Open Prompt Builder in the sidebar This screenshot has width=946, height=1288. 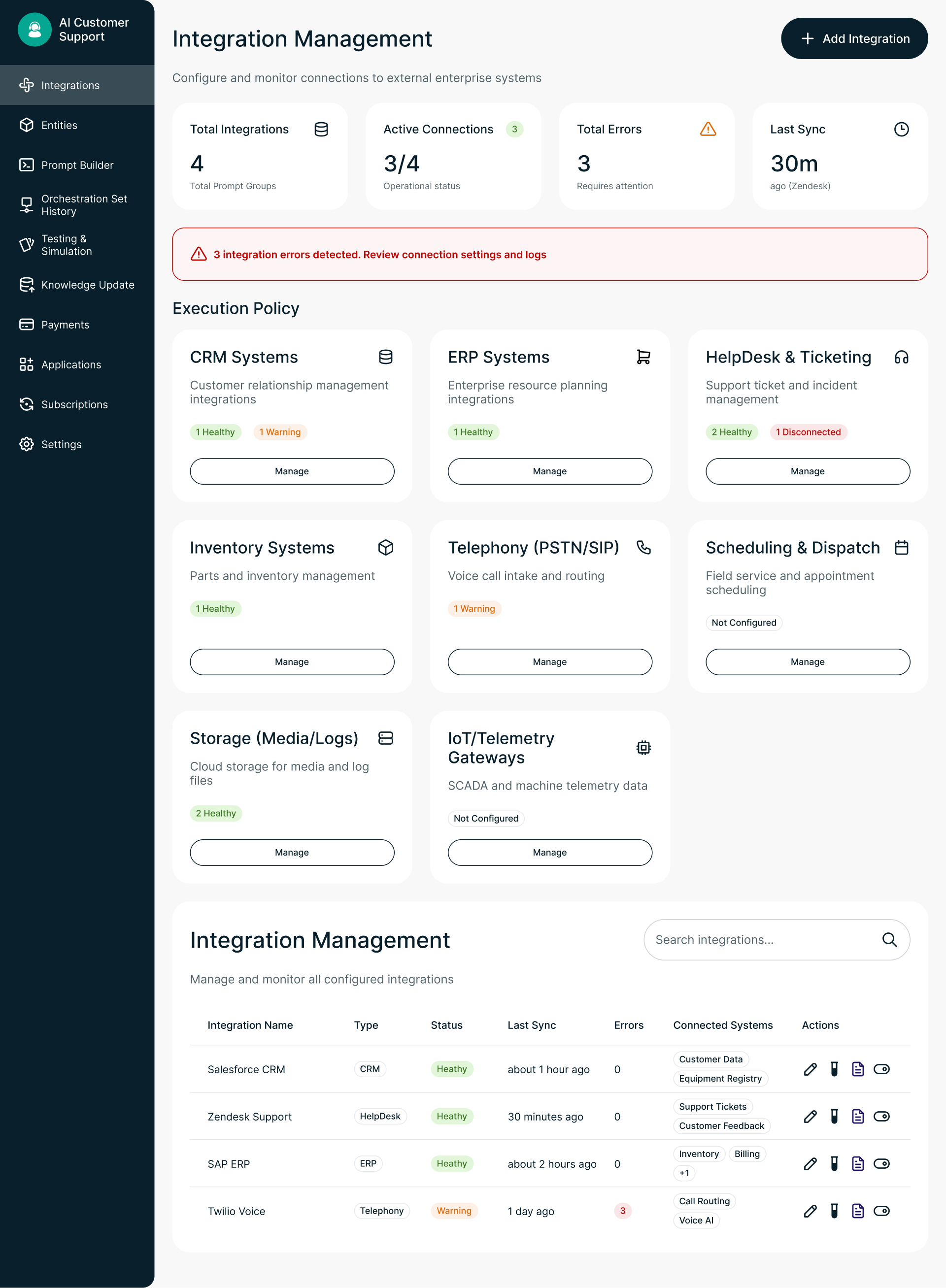(x=77, y=165)
